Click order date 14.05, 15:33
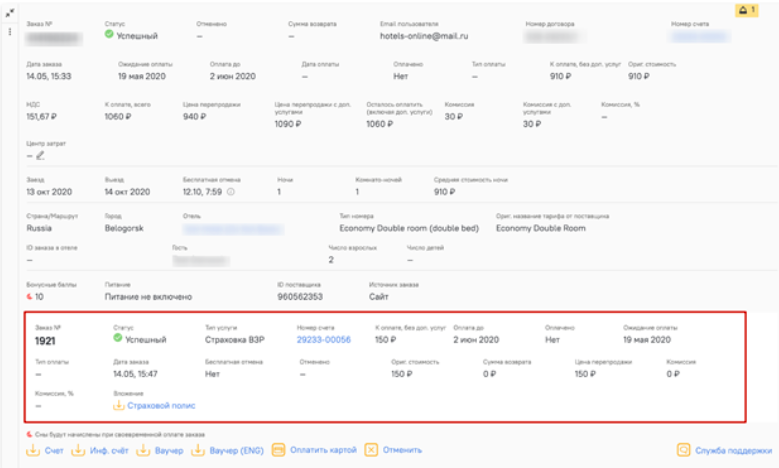Viewport: 779px width, 468px height. [x=49, y=76]
